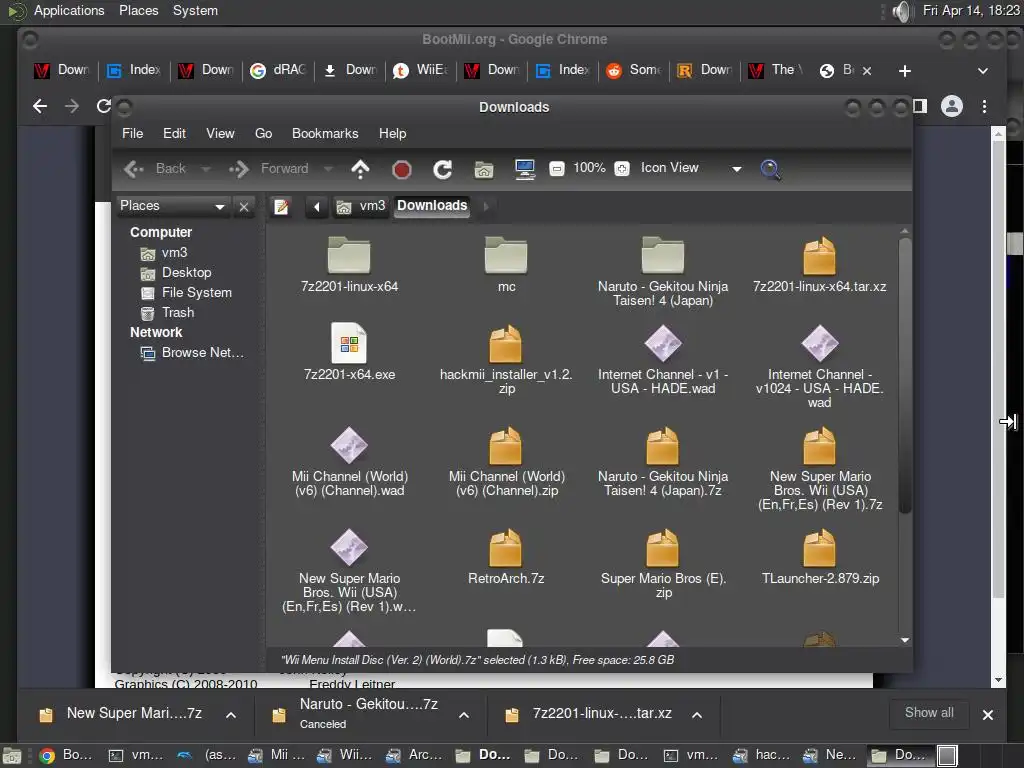Open the Bookmarks menu

[324, 133]
